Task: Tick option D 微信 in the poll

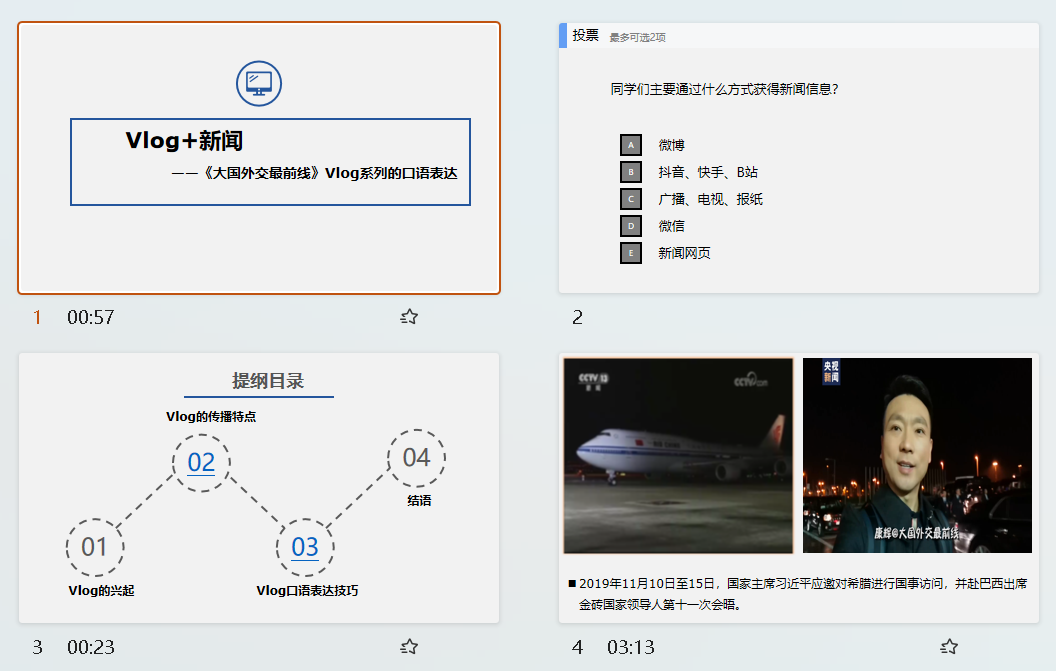Action: 630,226
